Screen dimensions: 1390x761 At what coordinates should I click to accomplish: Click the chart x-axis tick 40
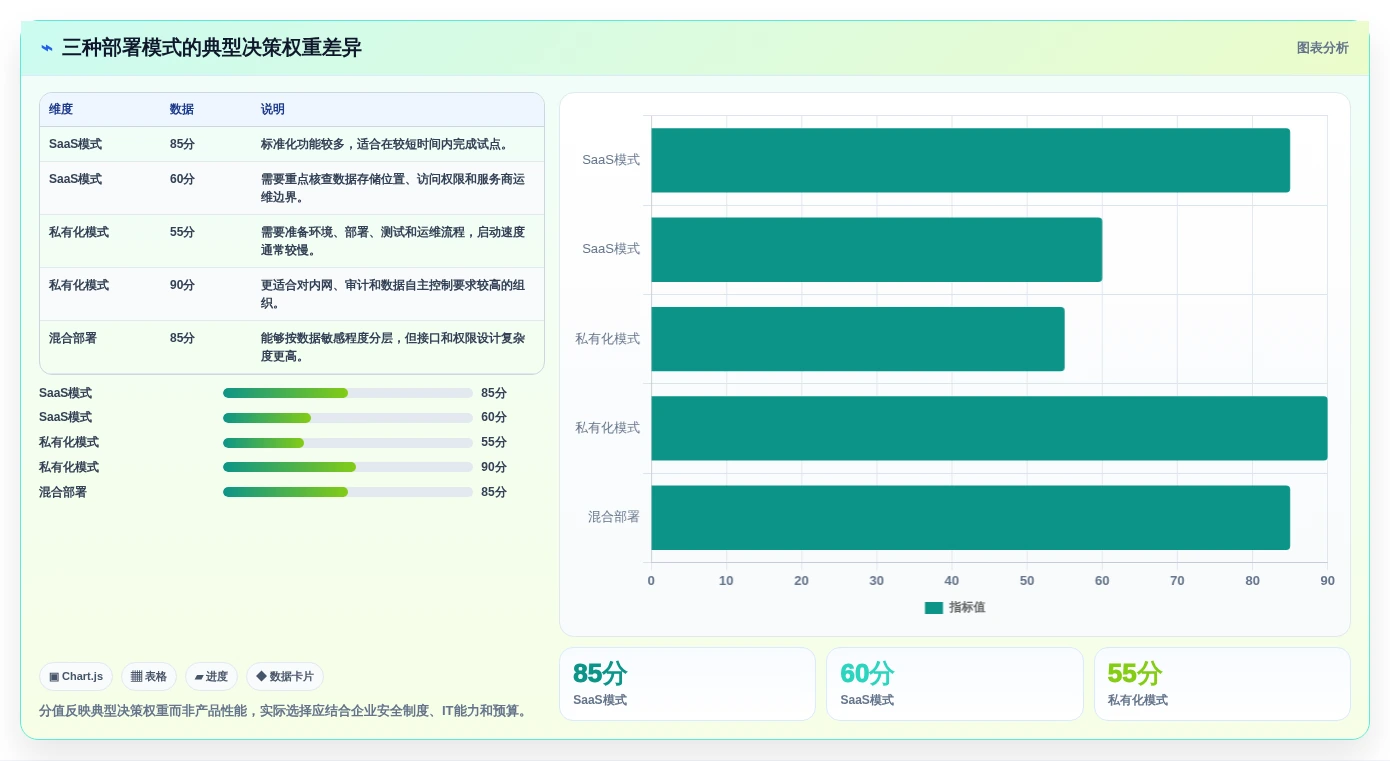pos(952,581)
